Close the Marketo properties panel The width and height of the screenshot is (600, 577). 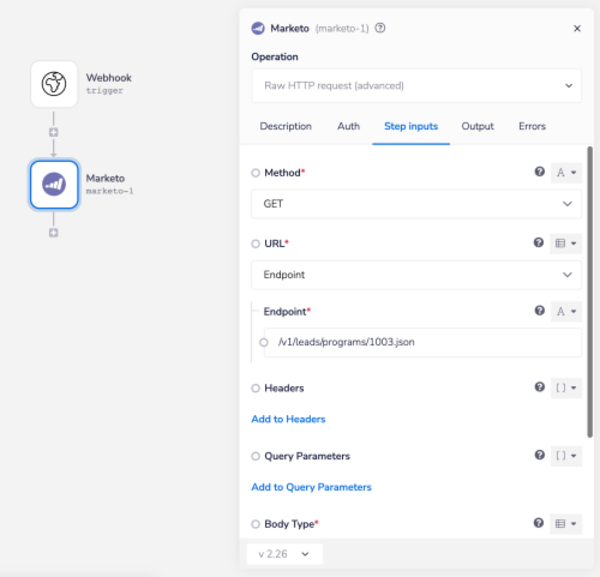pyautogui.click(x=577, y=28)
